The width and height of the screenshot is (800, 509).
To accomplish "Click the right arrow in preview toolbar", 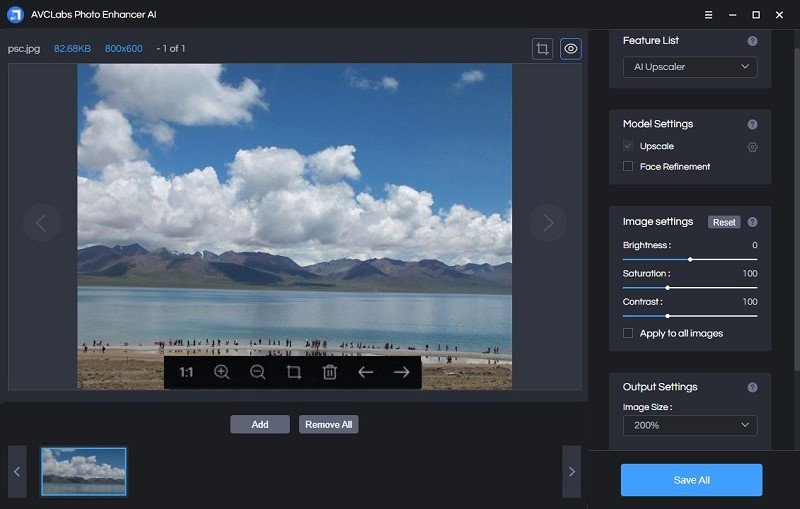I will pyautogui.click(x=402, y=372).
